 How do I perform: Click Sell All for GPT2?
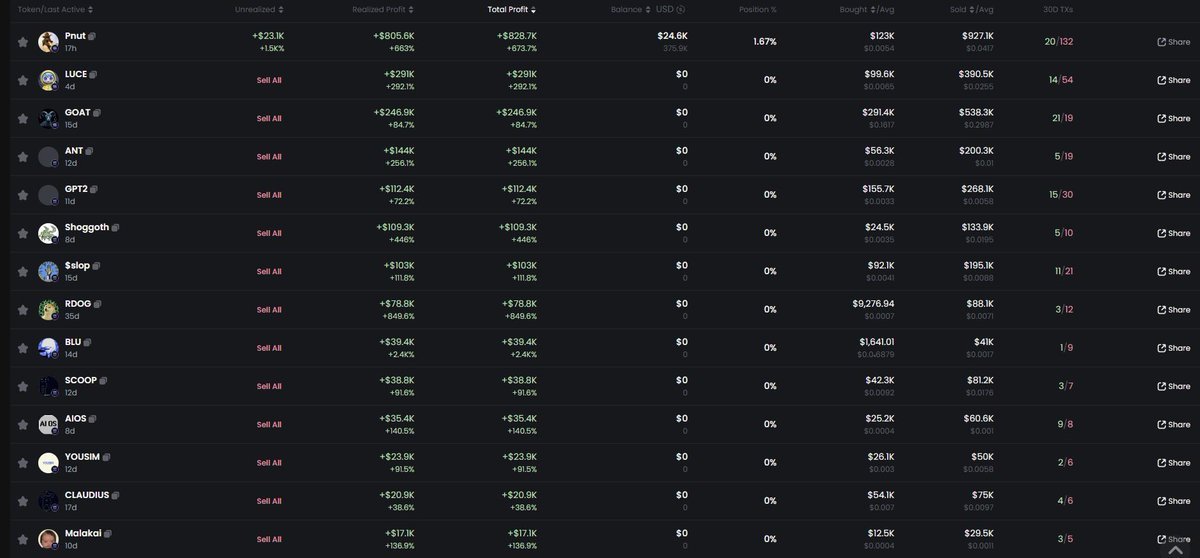(x=269, y=195)
